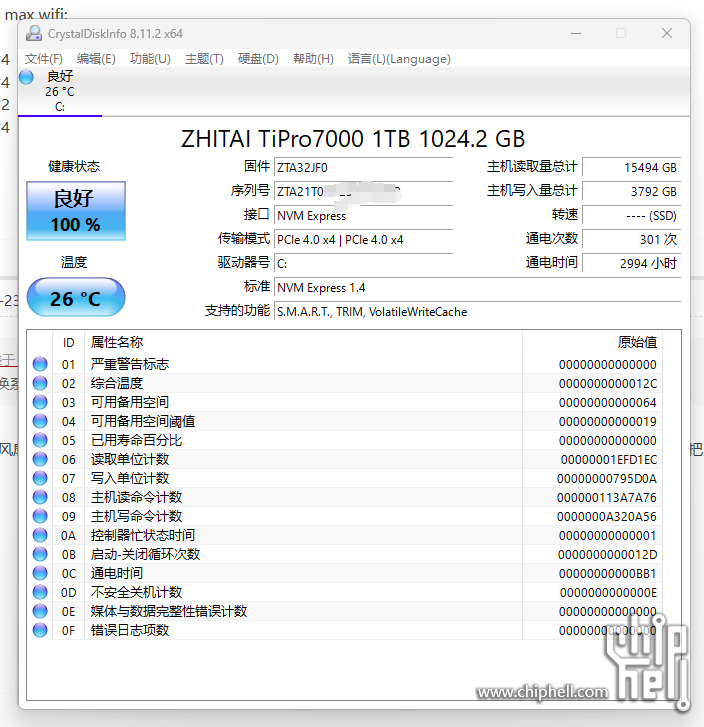The width and height of the screenshot is (704, 727).
Task: Open the 主题(T) menu
Action: [x=204, y=59]
